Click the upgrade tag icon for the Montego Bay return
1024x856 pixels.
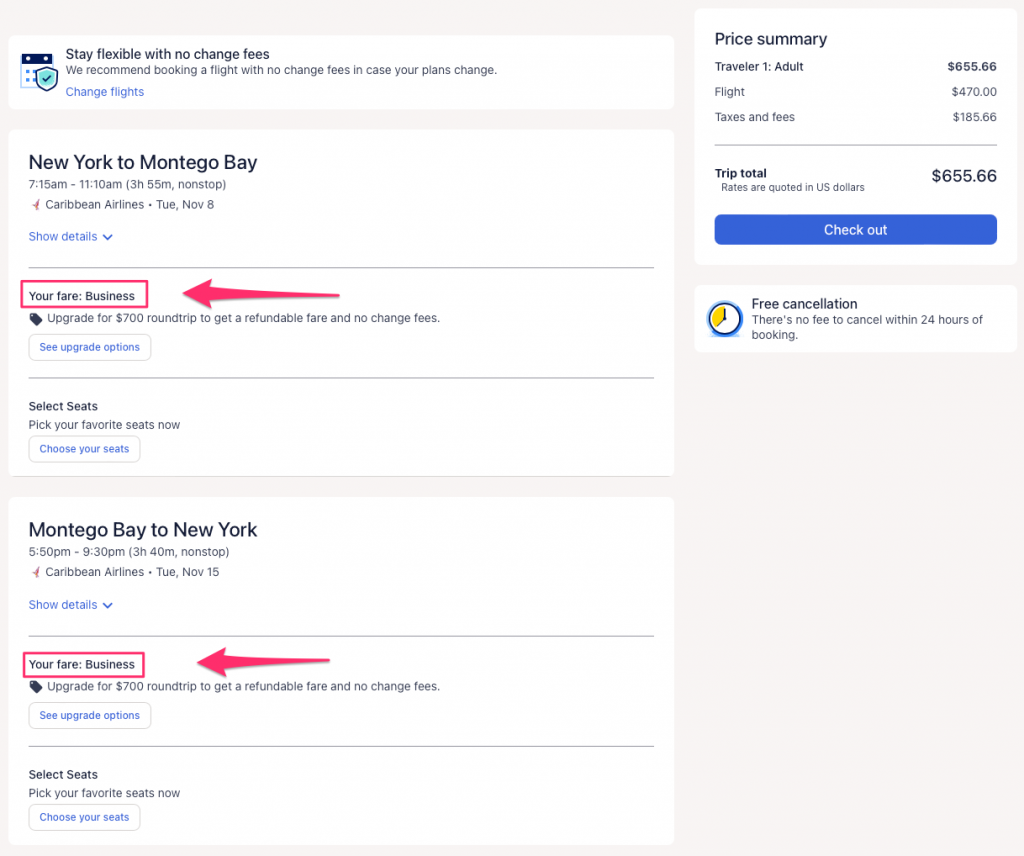click(36, 687)
